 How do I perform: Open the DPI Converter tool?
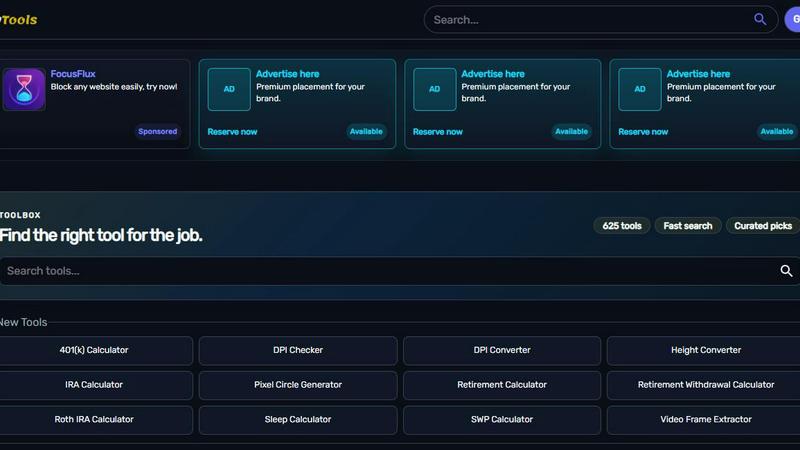tap(502, 351)
